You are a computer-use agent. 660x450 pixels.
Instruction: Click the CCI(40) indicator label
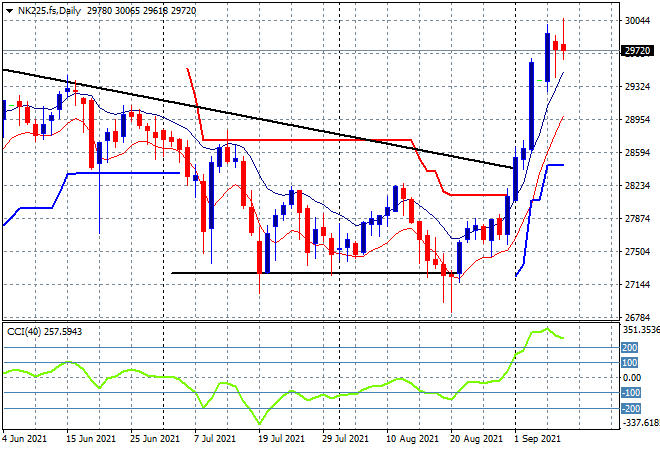(x=24, y=332)
